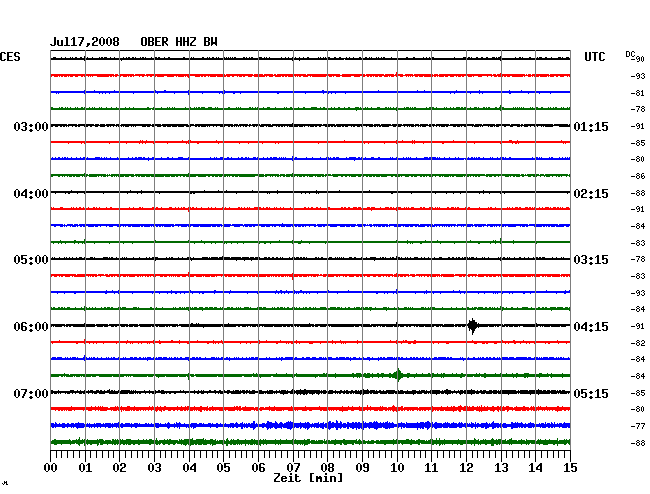
Task: Select minute tick label 15
Action: pos(570,468)
